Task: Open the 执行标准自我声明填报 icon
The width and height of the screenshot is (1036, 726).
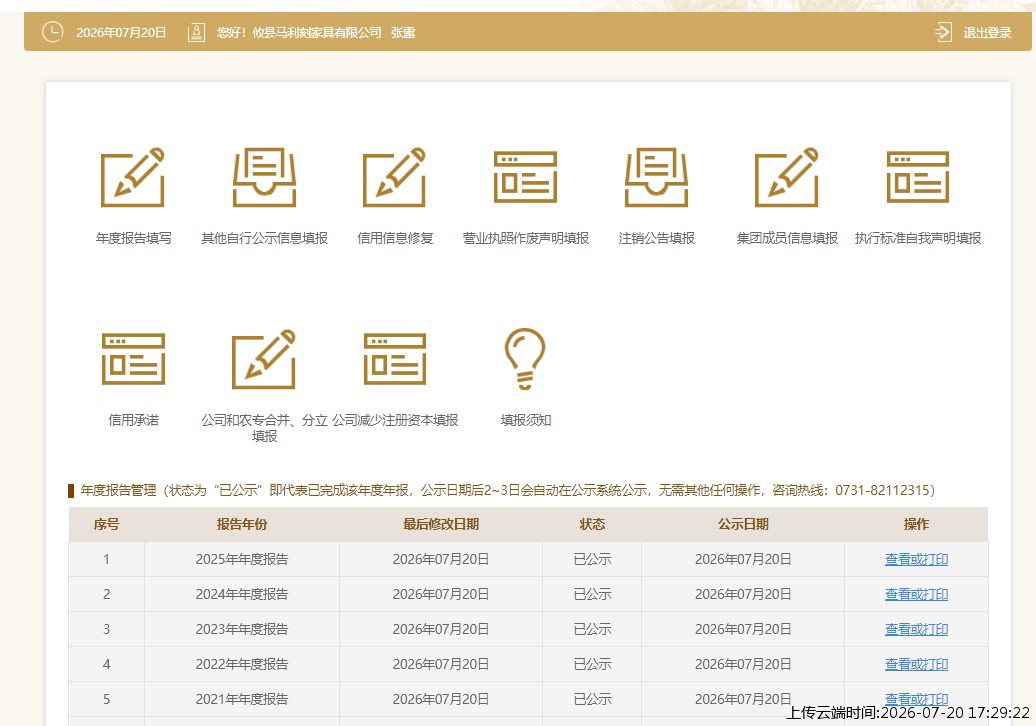Action: pyautogui.click(x=918, y=177)
